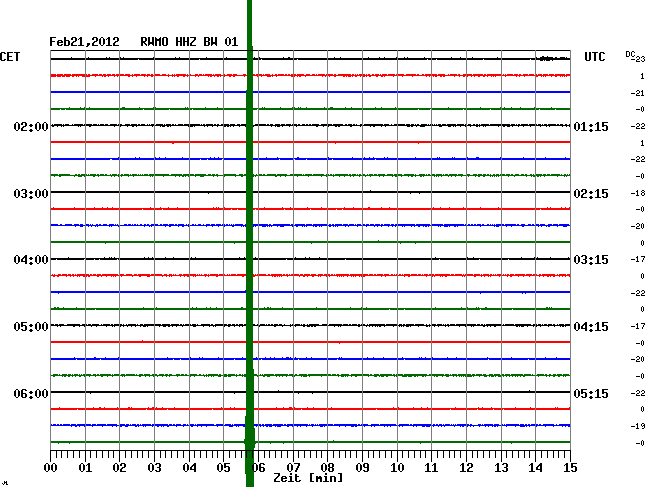The image size is (650, 494).
Task: Select the station label RWMO HHZ BW 01
Action: 189,42
